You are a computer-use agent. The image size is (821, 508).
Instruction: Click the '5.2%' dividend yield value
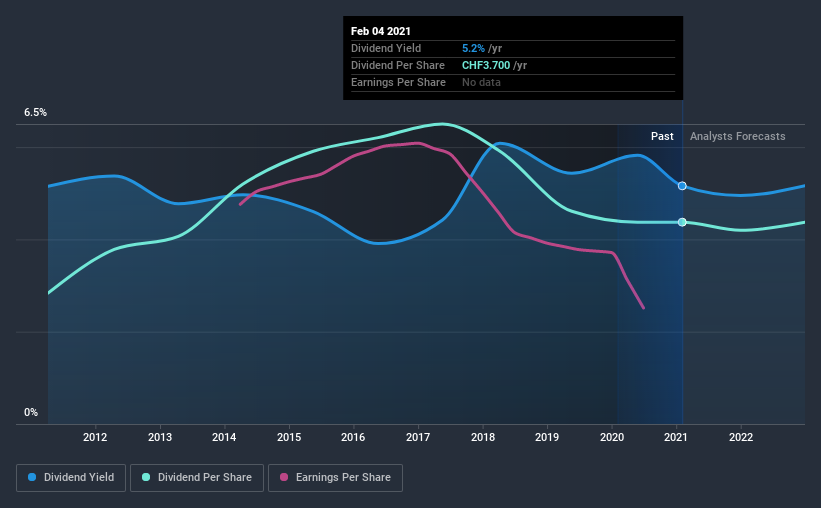pos(473,48)
